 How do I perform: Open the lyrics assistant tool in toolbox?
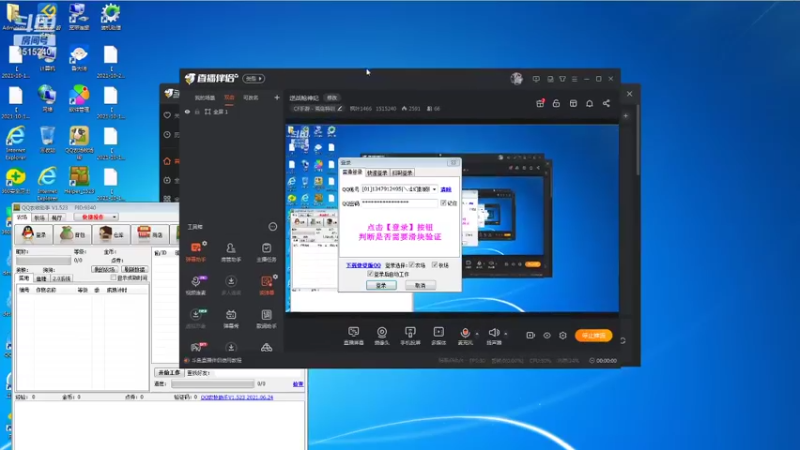[x=266, y=318]
